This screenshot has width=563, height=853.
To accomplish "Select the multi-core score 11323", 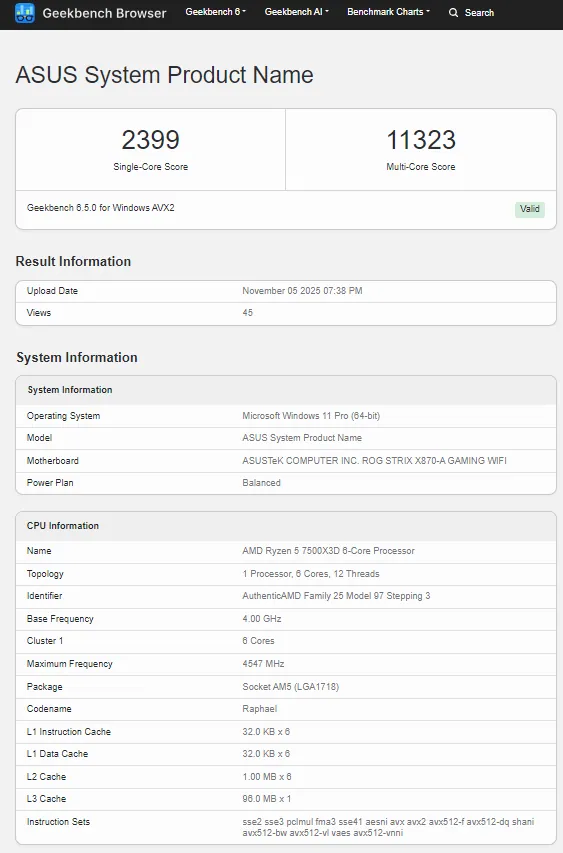I will [x=420, y=140].
